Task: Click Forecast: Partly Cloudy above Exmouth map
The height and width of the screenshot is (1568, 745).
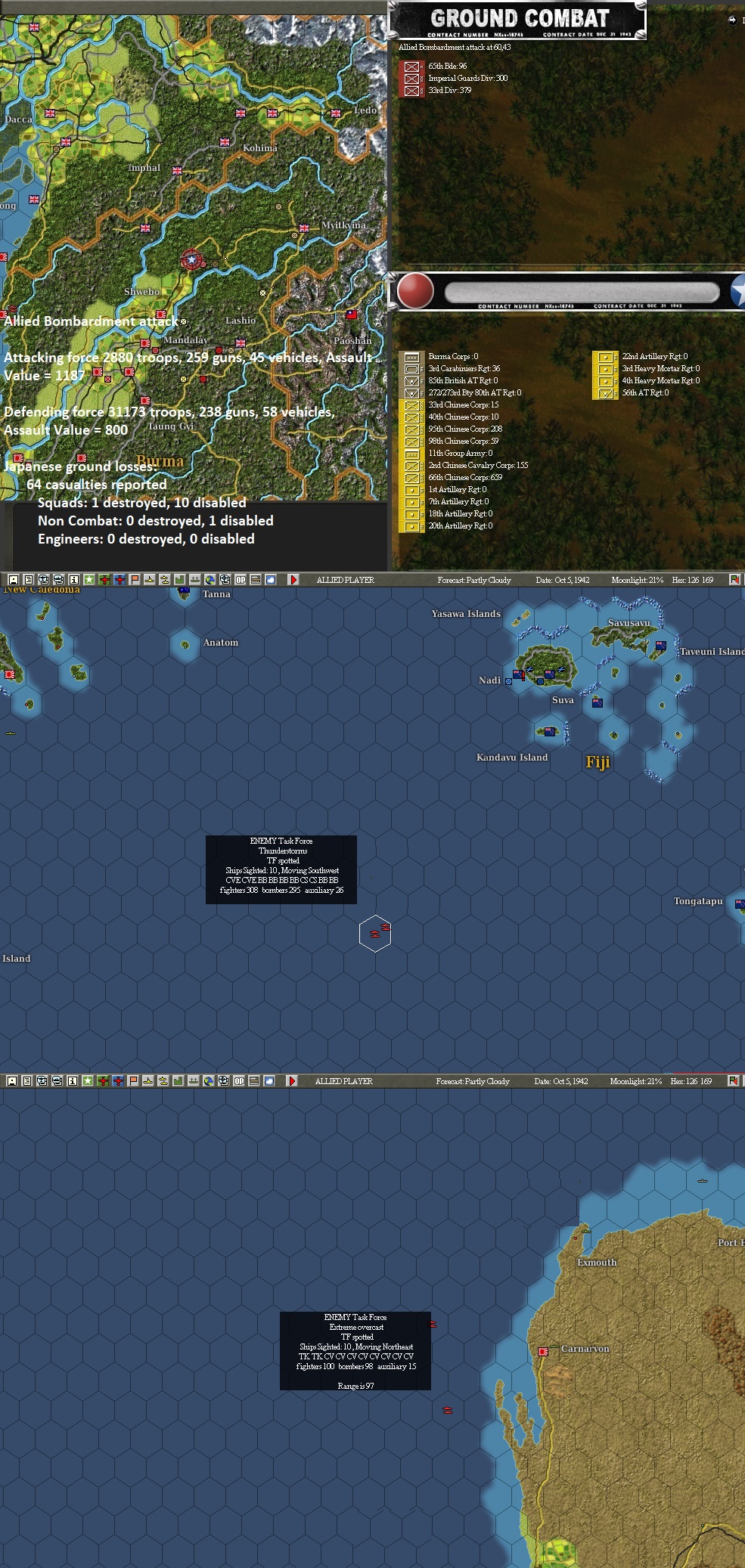Action: click(x=473, y=1081)
